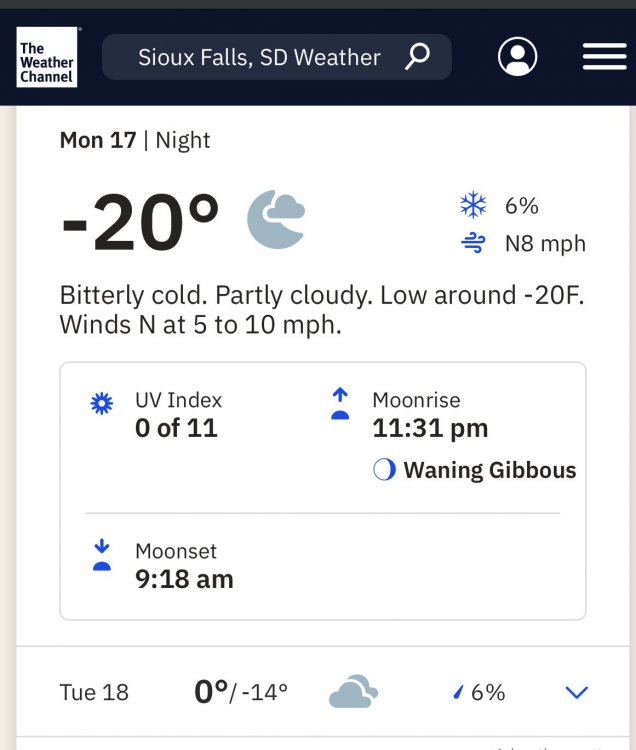636x750 pixels.
Task: Open the user account profile icon
Action: coord(517,57)
